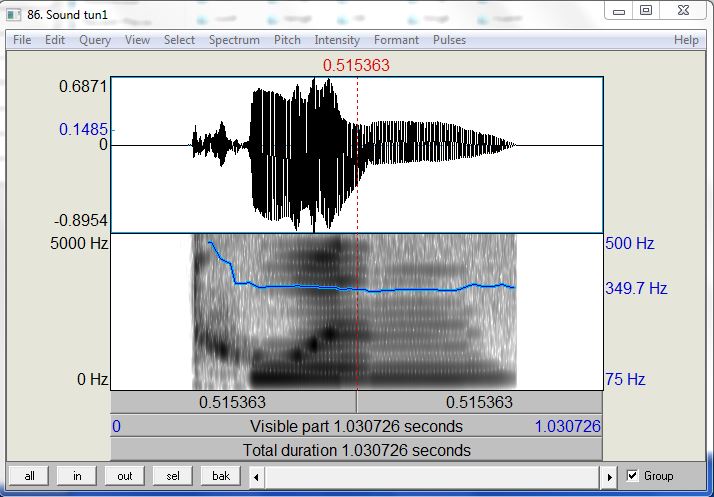The image size is (714, 497).
Task: Open the Spectrum menu
Action: (234, 40)
